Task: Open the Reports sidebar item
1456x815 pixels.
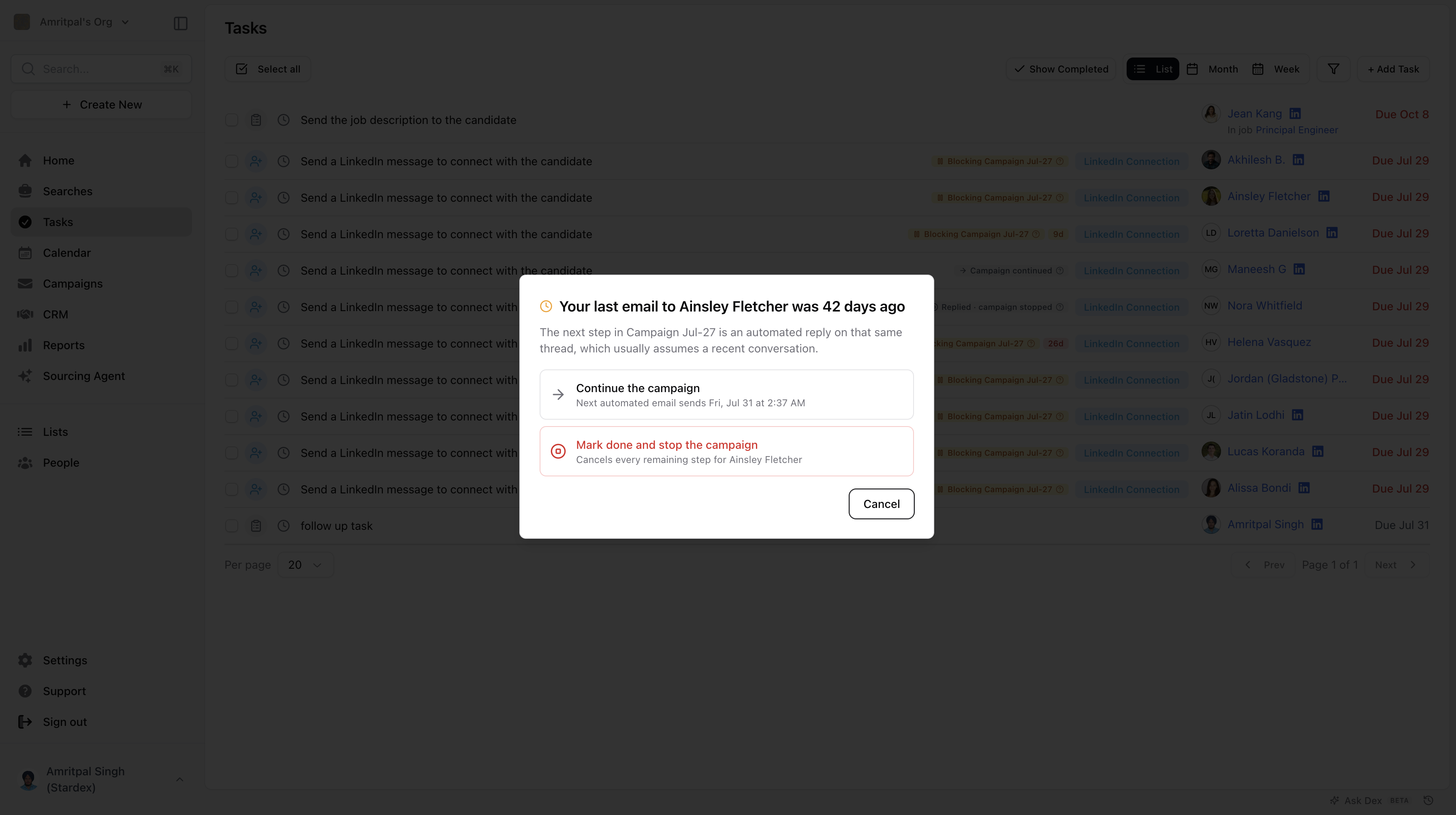Action: (x=102, y=346)
